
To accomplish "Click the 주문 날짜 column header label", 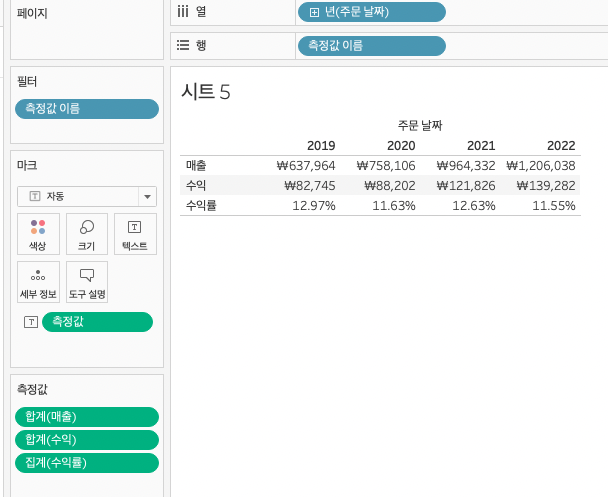I will 420,125.
